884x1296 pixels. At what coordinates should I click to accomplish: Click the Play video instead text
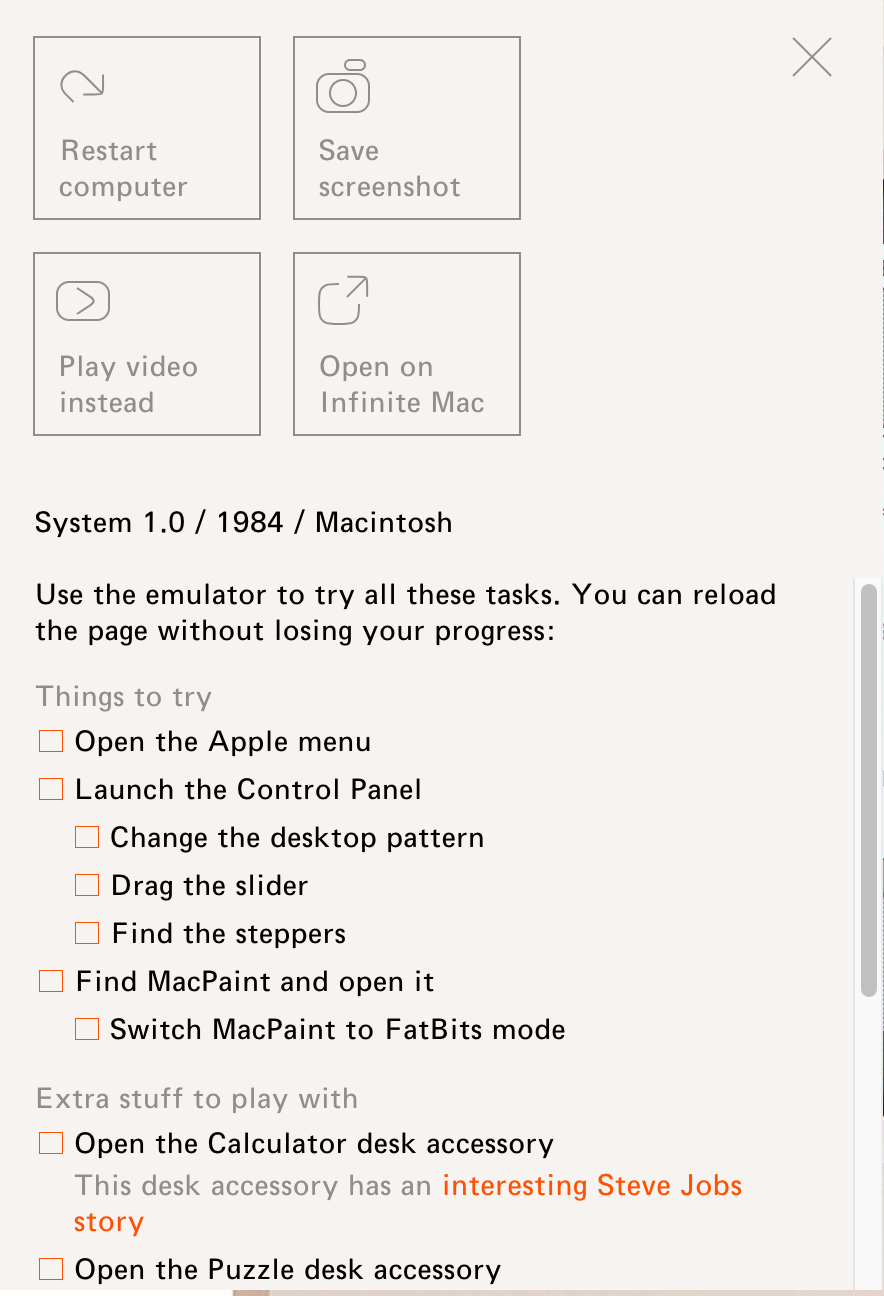[128, 385]
